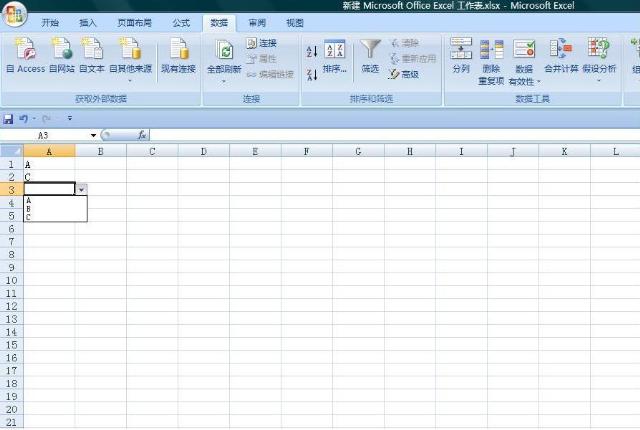Click the Redo arrow
The height and width of the screenshot is (430, 640).
point(46,119)
